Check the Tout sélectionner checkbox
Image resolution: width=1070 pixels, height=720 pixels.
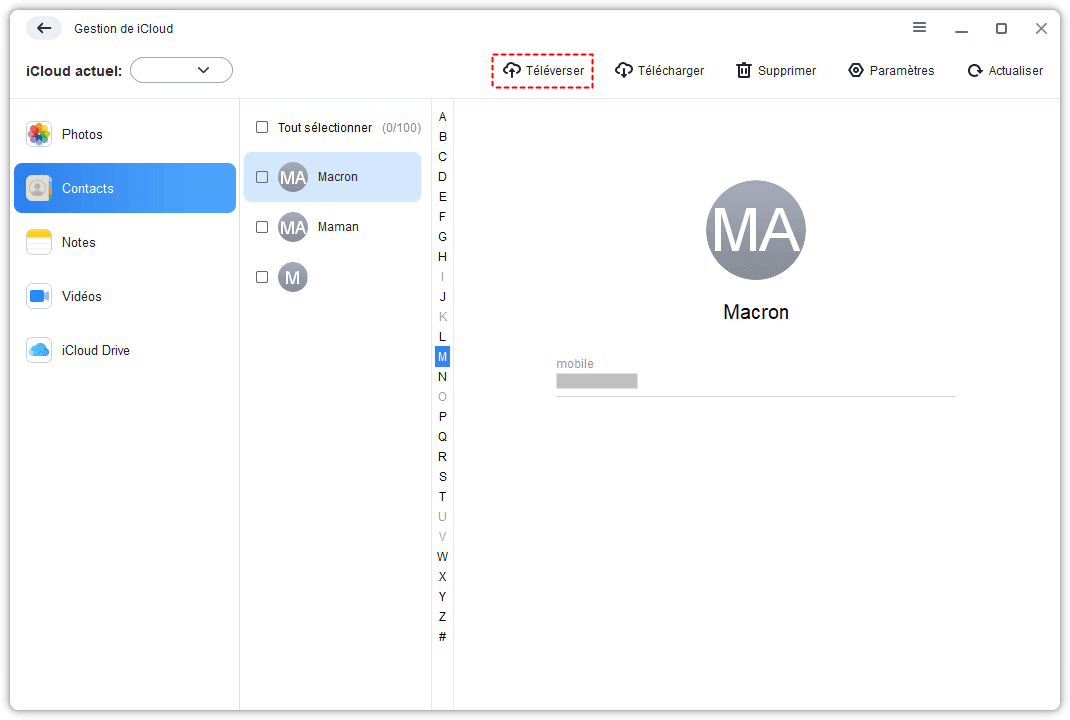[262, 127]
